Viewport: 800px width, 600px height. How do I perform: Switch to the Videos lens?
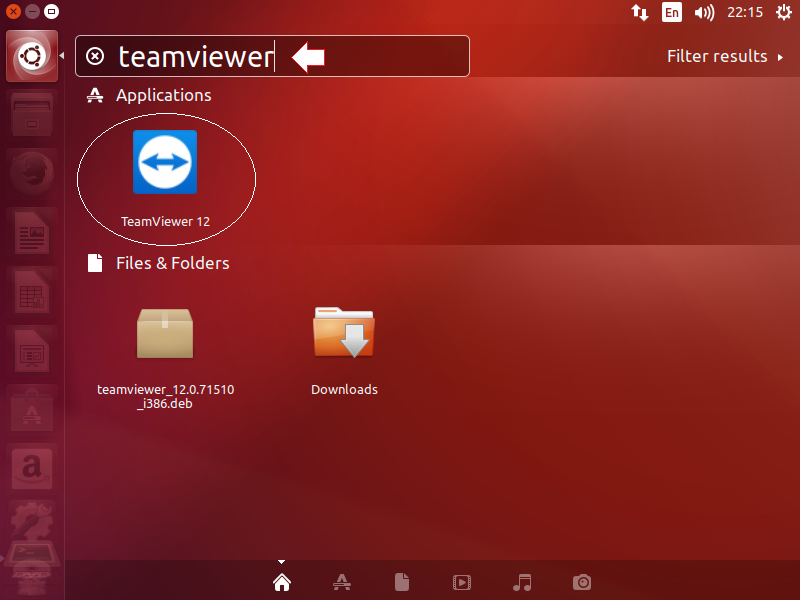[x=462, y=582]
